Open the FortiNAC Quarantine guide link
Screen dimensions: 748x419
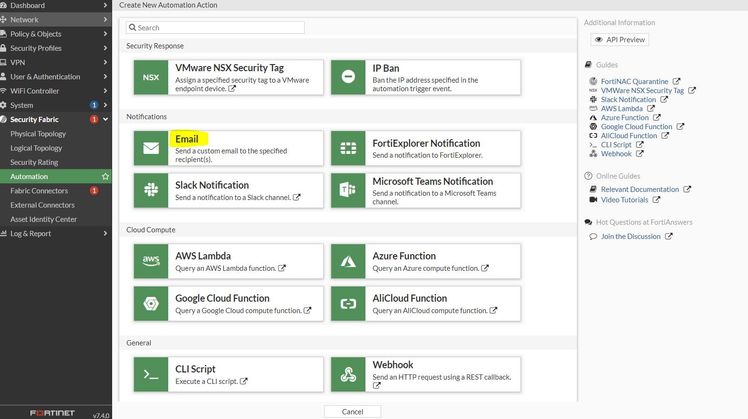(634, 82)
